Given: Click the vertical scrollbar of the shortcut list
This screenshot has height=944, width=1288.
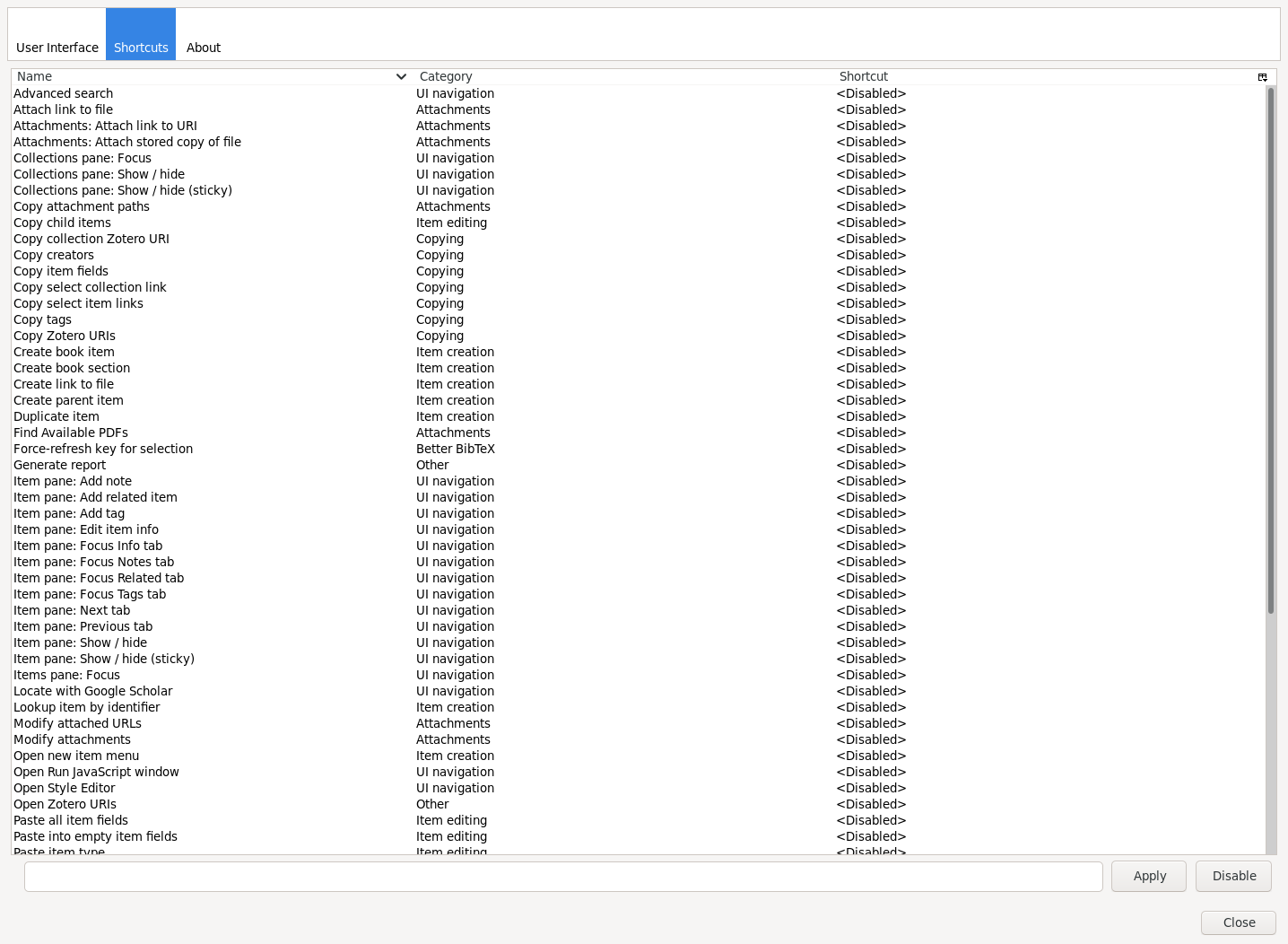Looking at the screenshot, I should point(1271,350).
